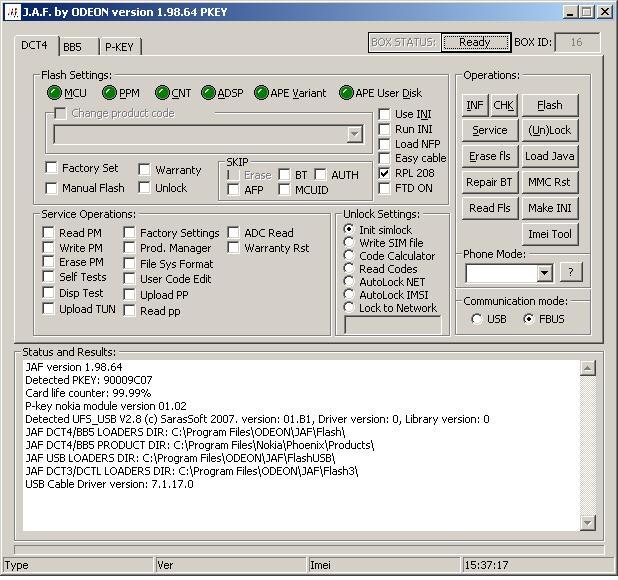
Task: Check the Erase PM checkbox
Action: pyautogui.click(x=48, y=262)
